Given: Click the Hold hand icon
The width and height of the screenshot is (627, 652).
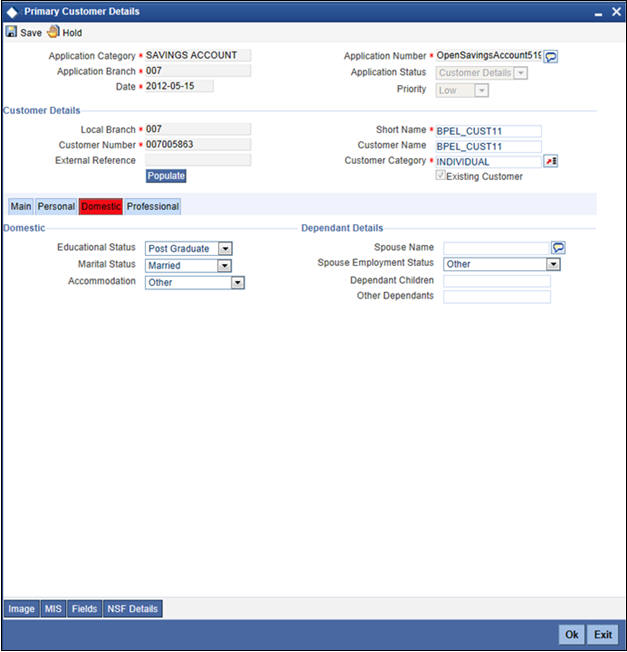Looking at the screenshot, I should 53,32.
